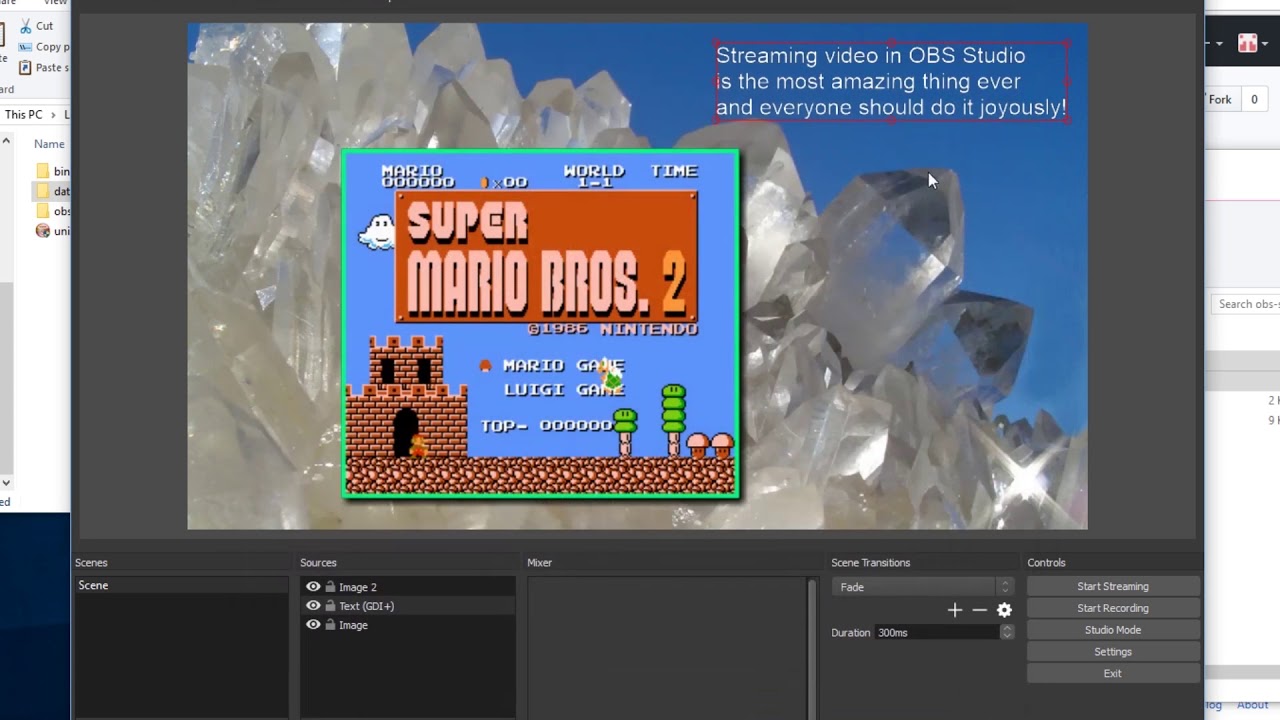Click the Duration spinner arrows

coord(1007,632)
